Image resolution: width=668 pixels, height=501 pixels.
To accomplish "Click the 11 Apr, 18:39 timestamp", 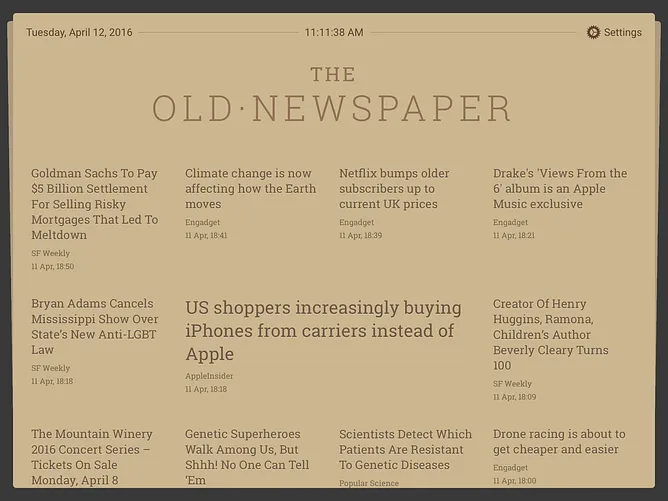I will click(x=360, y=236).
